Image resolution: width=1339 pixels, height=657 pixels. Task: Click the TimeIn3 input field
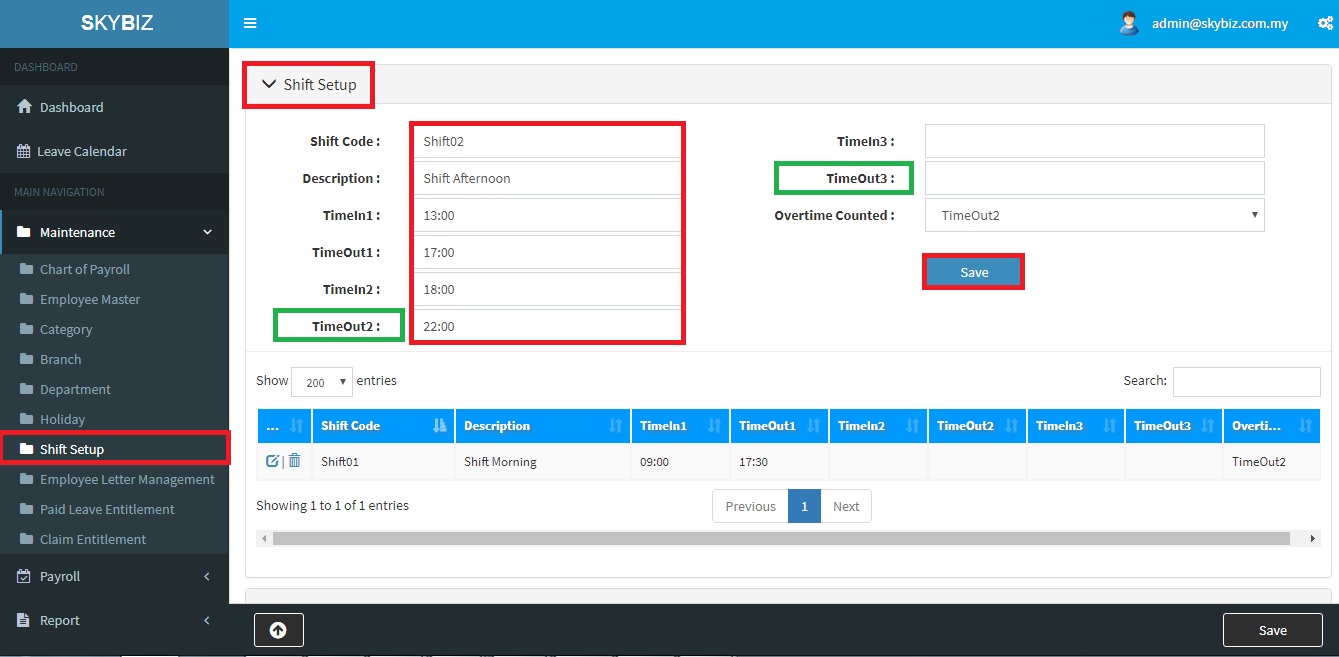(x=1094, y=142)
